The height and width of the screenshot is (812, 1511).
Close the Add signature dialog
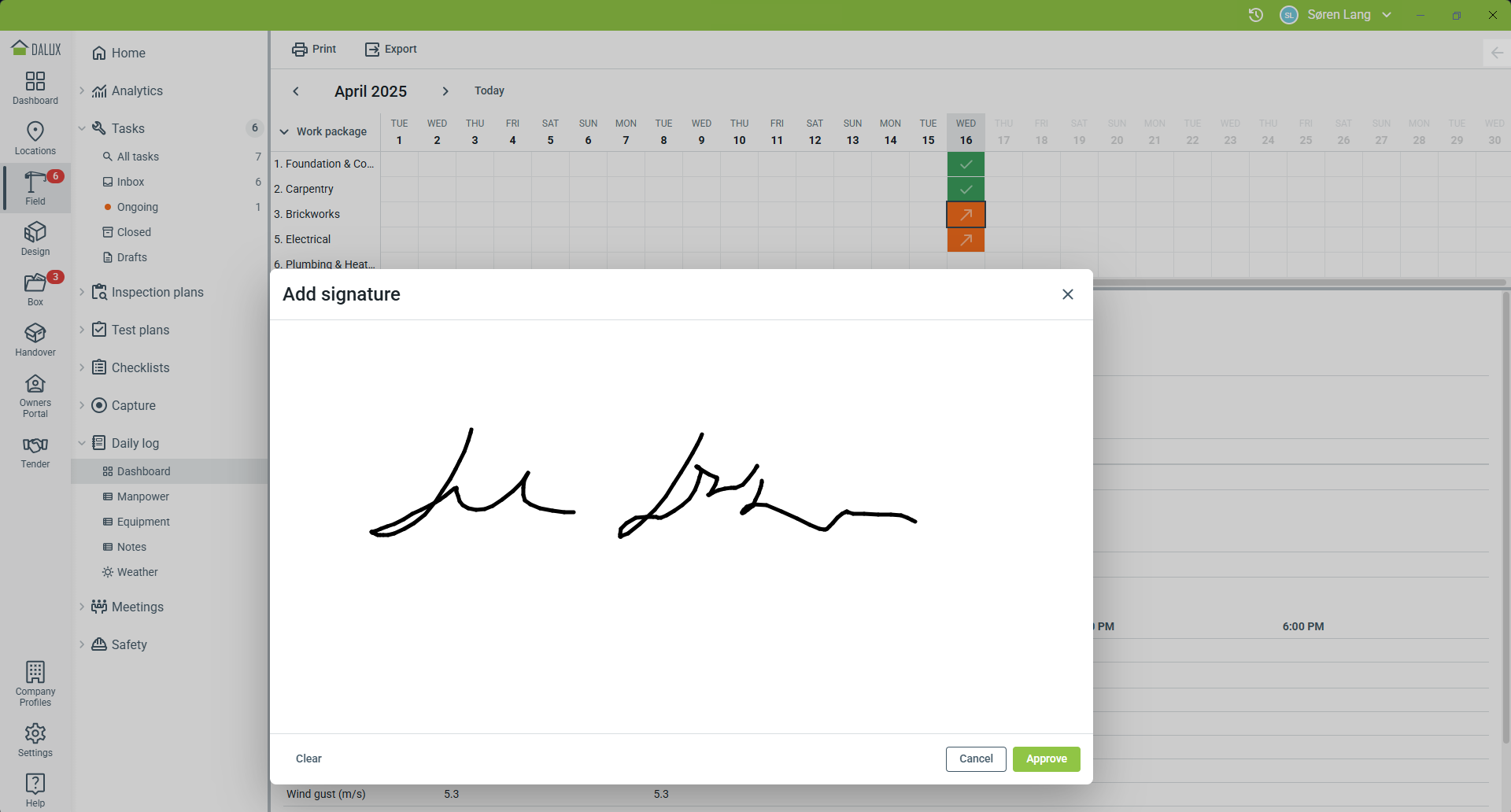1067,294
